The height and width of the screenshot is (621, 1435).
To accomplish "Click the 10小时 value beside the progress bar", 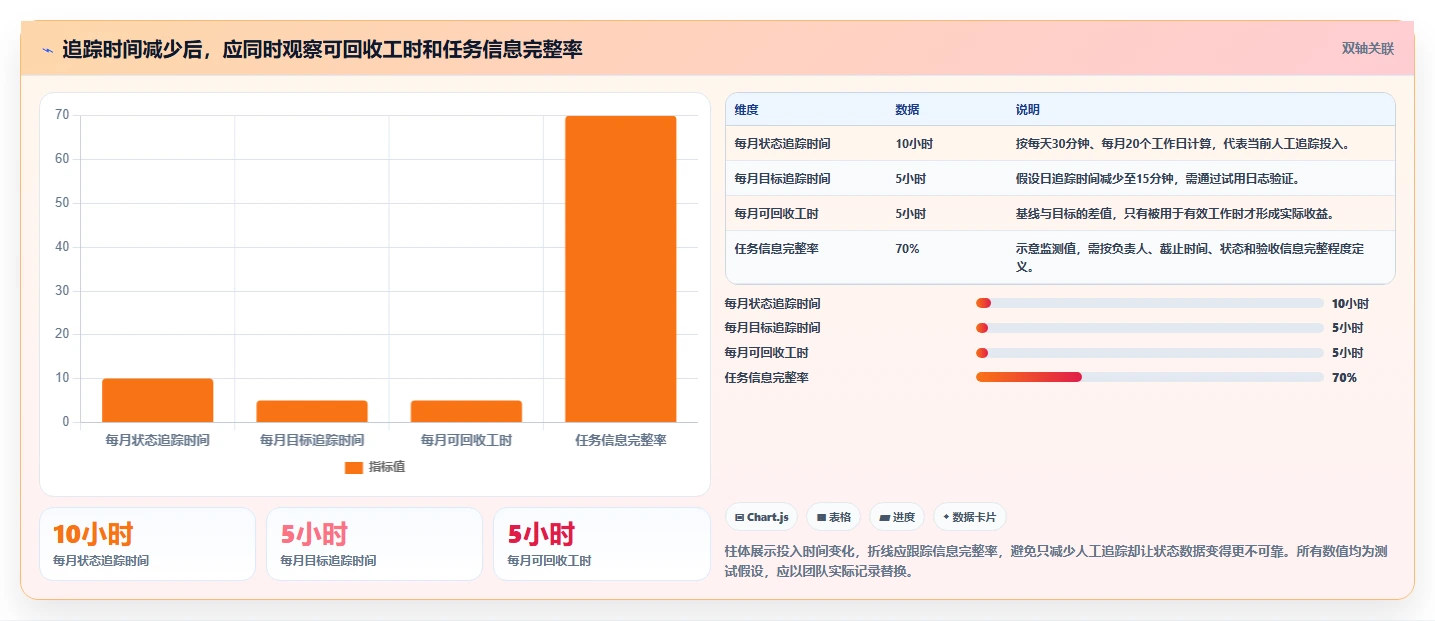I will pos(1350,304).
